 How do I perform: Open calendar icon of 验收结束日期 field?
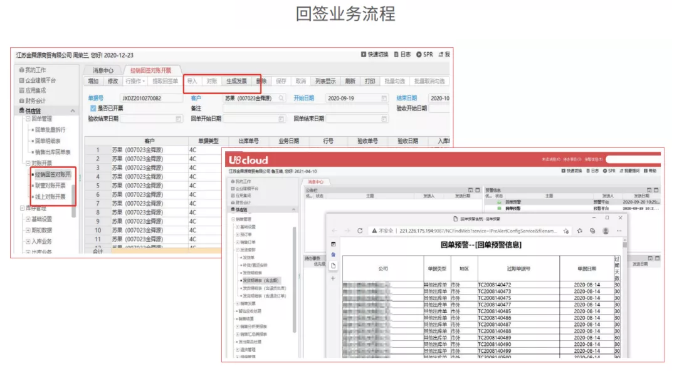pyautogui.click(x=179, y=119)
